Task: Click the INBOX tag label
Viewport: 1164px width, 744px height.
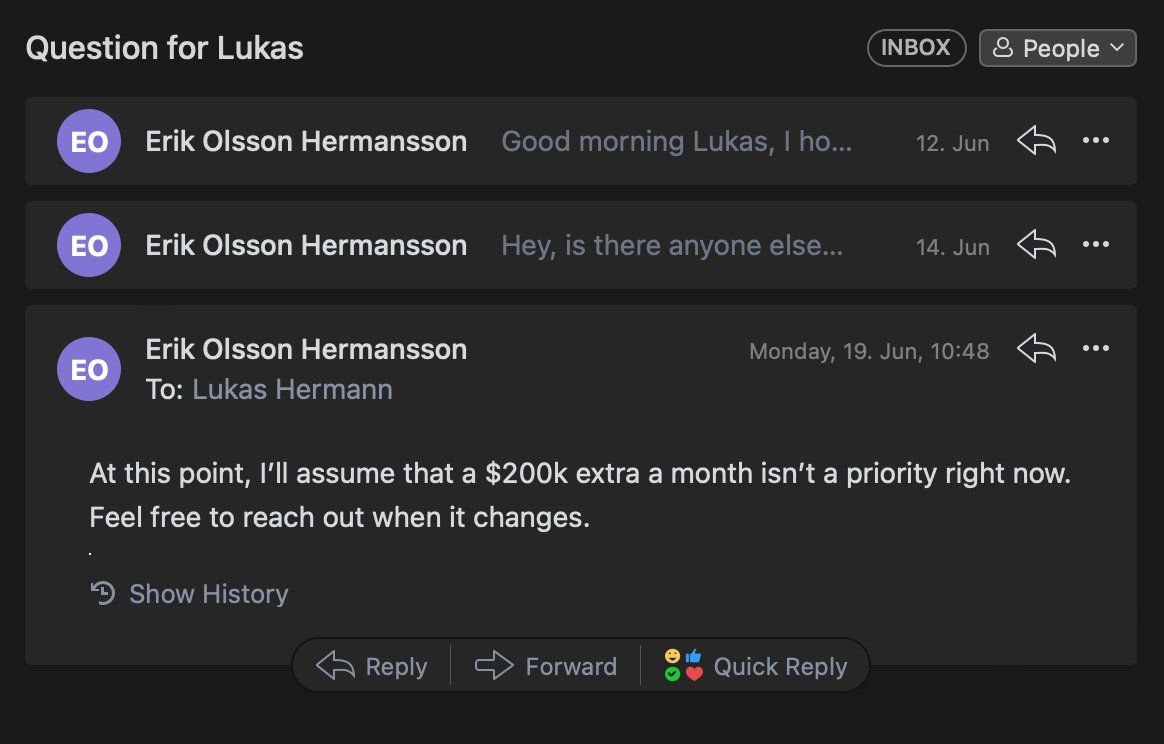Action: tap(916, 48)
